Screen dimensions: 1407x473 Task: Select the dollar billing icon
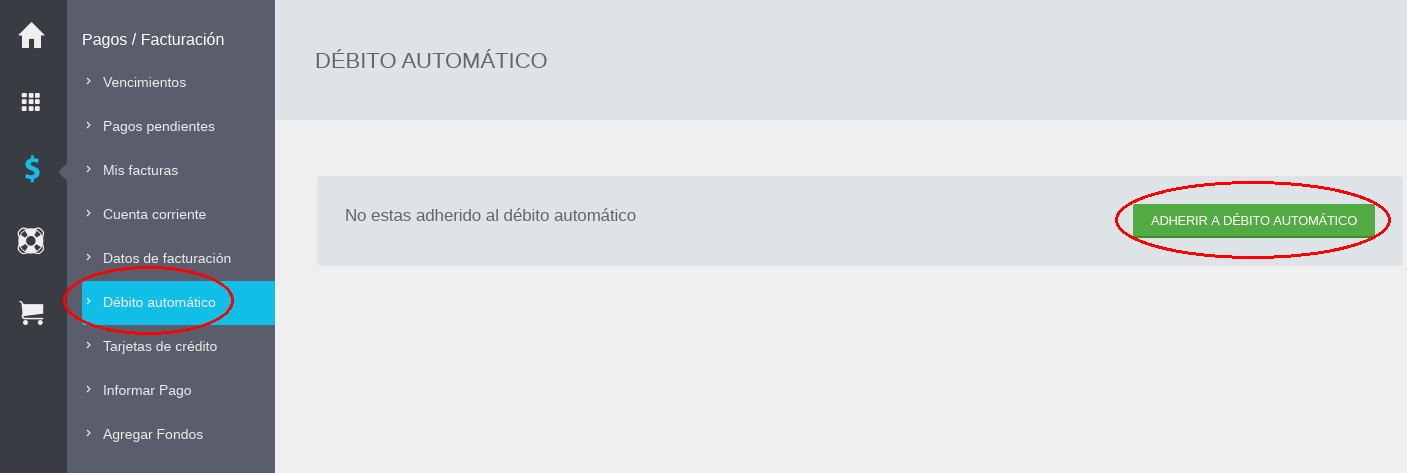click(x=32, y=169)
